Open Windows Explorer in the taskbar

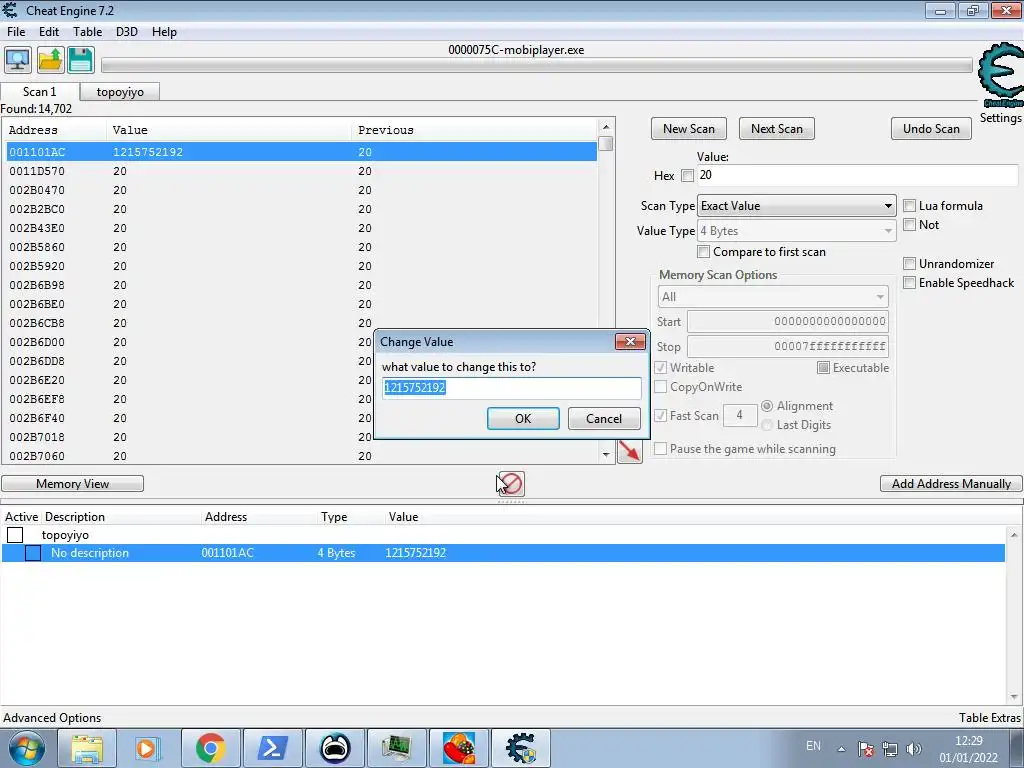87,748
